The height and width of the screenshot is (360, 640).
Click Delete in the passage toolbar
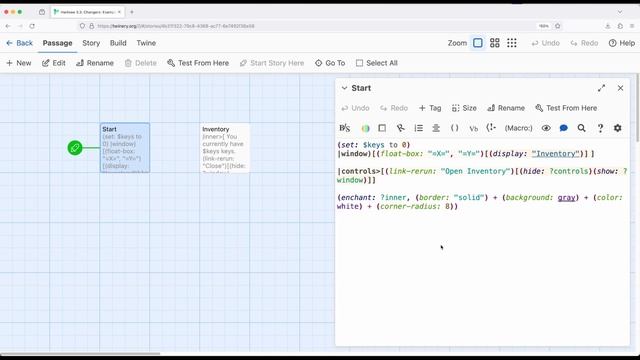[140, 63]
